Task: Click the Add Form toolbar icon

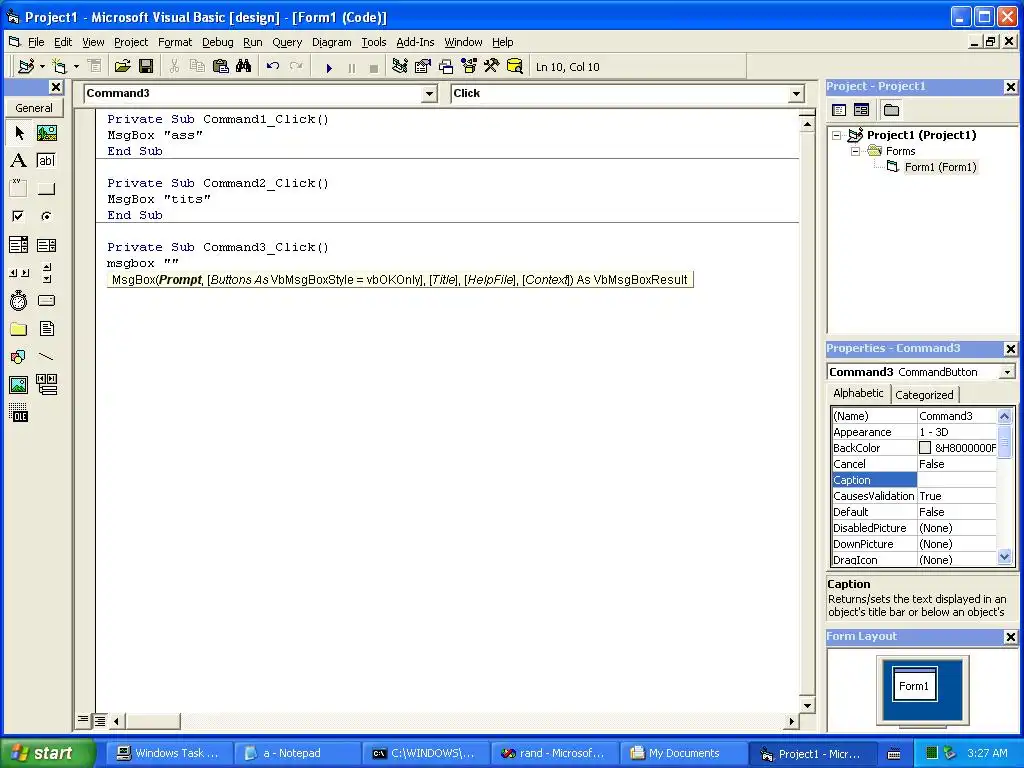Action: pyautogui.click(x=59, y=66)
